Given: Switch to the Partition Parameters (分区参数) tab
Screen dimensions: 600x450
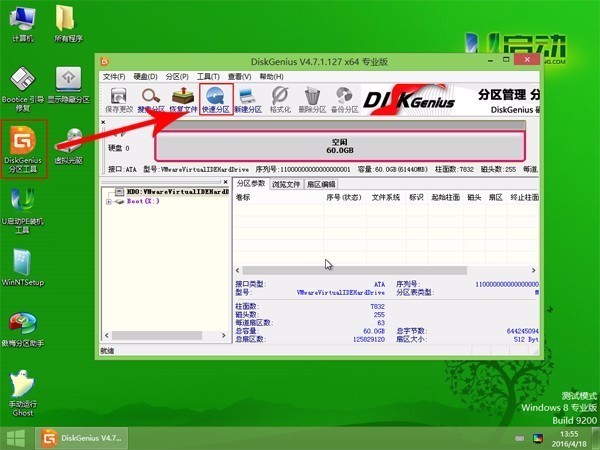Looking at the screenshot, I should pyautogui.click(x=251, y=184).
